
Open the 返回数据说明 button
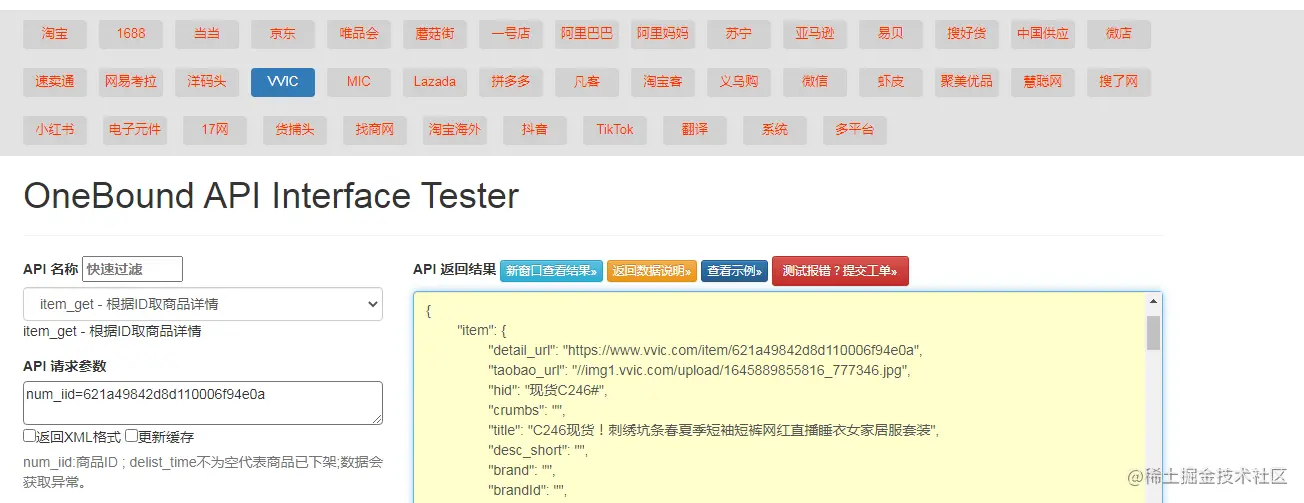point(652,271)
